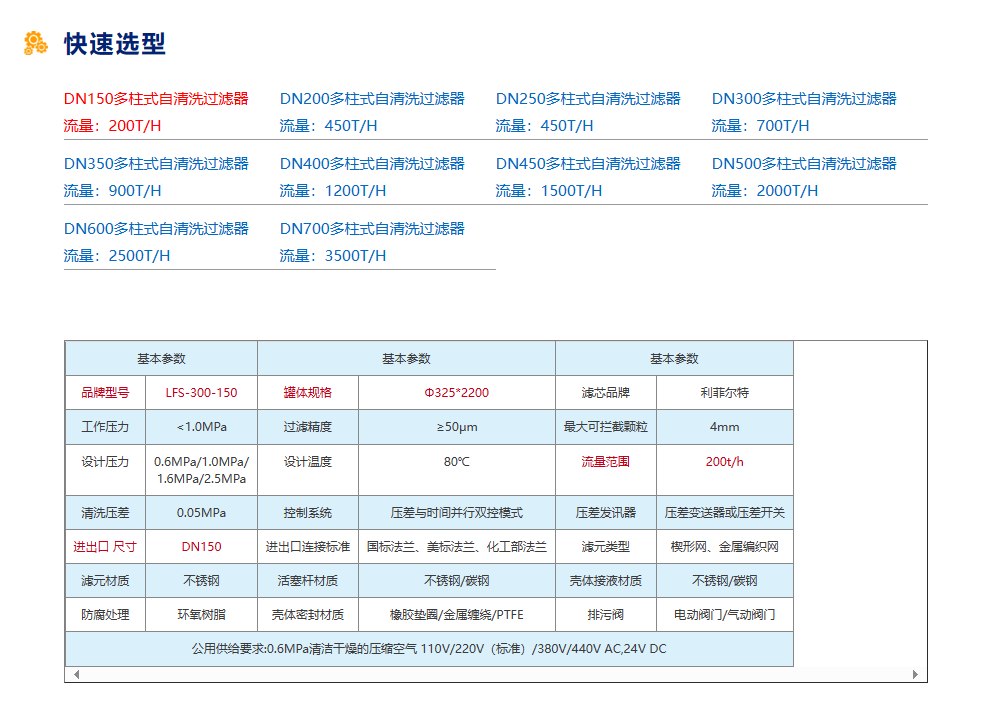The image size is (983, 708).
Task: Select the DN600多柱式自清洗过滤器 link
Action: tap(156, 228)
